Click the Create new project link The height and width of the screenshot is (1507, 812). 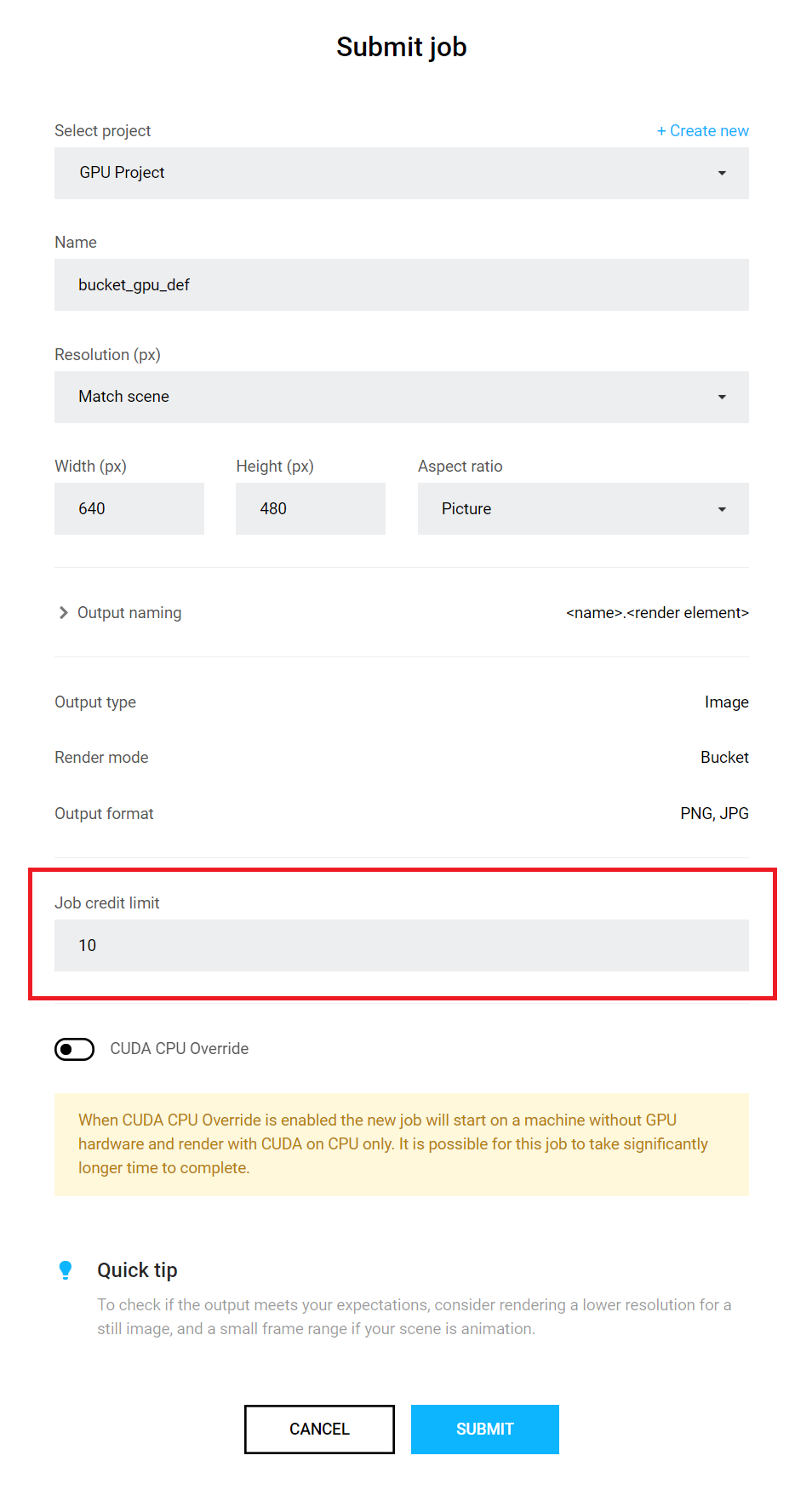point(703,131)
